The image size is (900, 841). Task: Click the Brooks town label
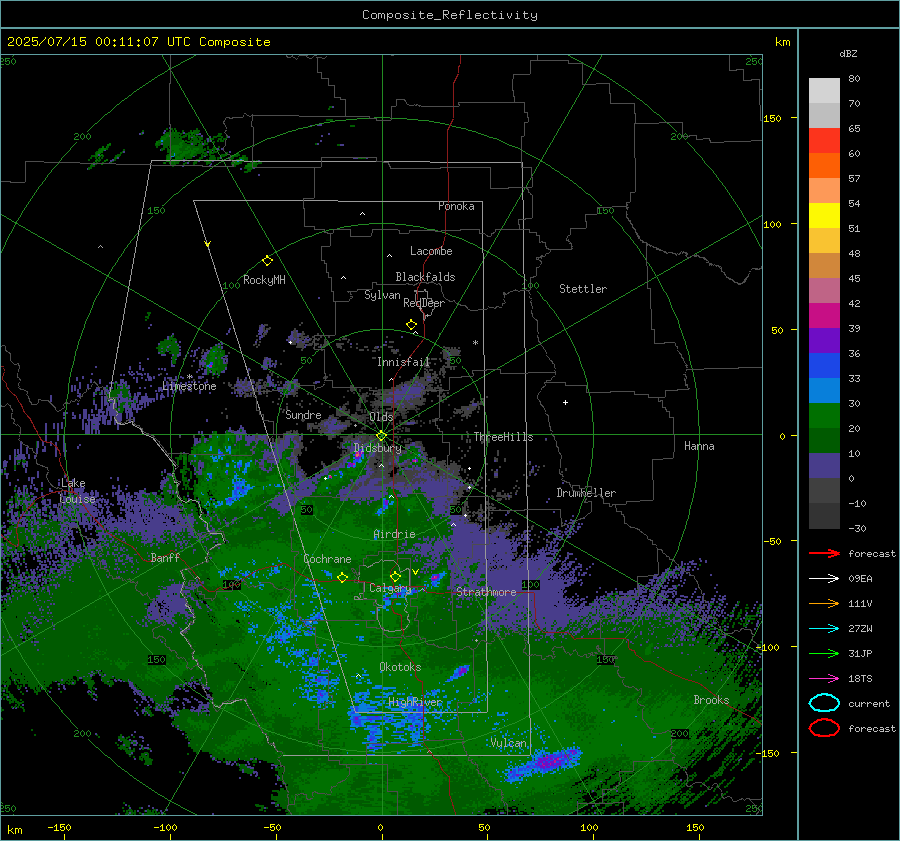[x=711, y=700]
